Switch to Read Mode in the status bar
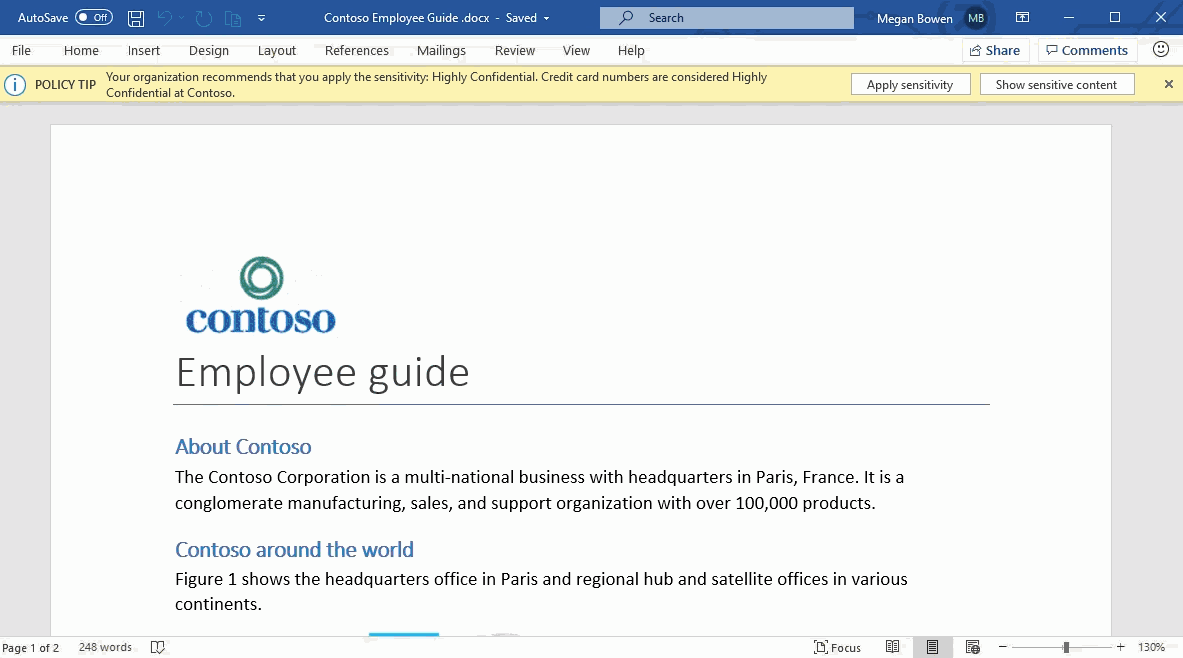1183x658 pixels. [893, 646]
